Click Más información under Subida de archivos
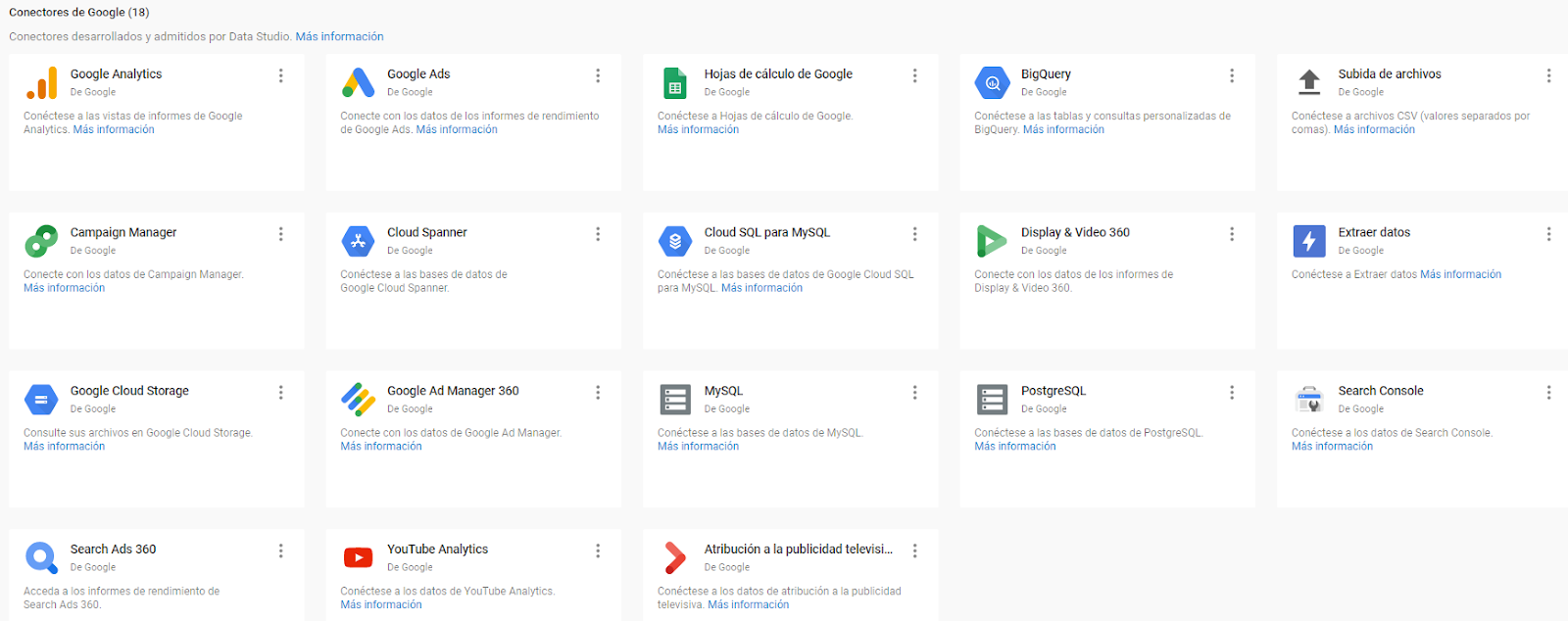This screenshot has height=621, width=1568. click(x=1374, y=129)
